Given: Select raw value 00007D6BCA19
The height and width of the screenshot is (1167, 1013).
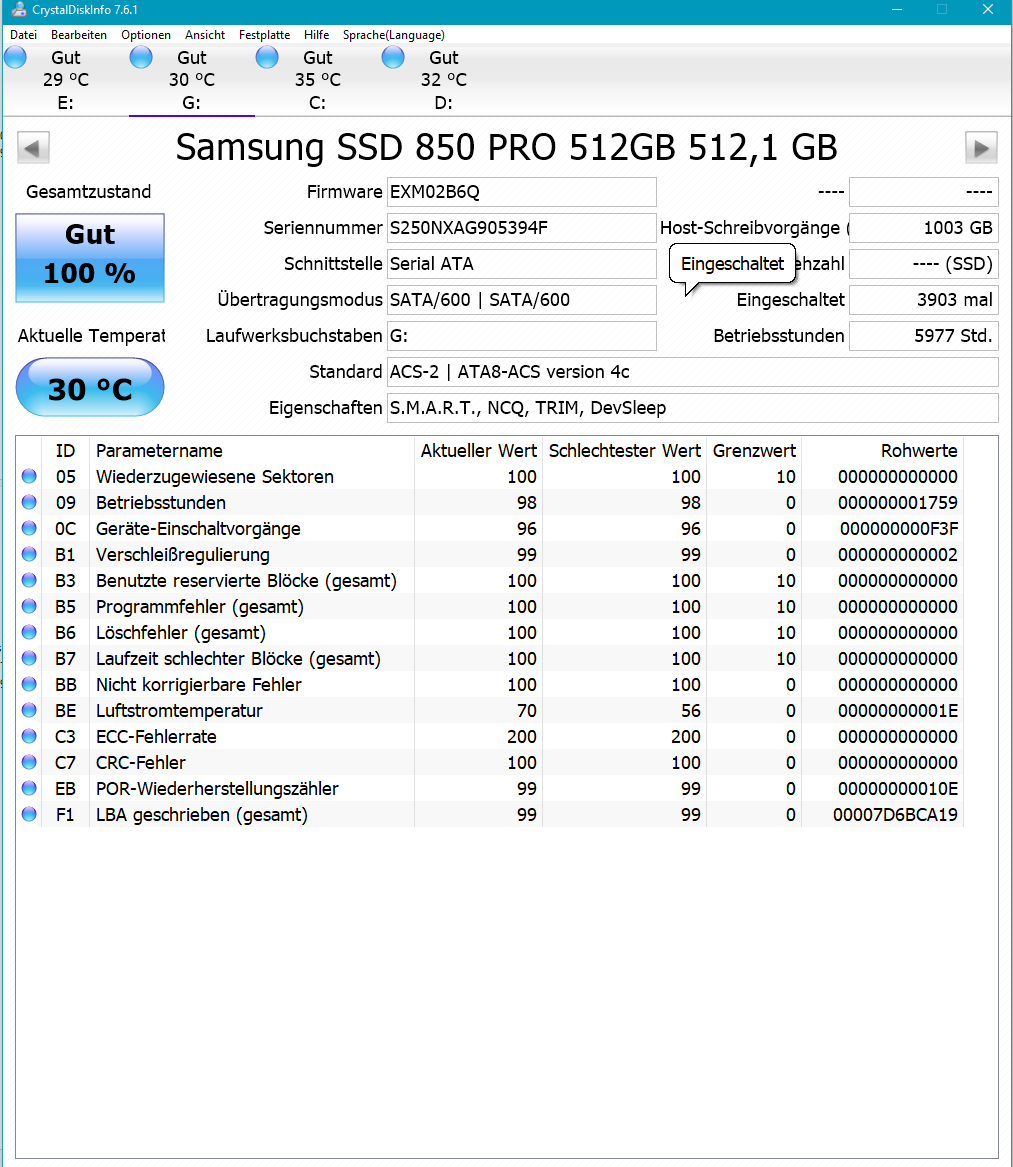Looking at the screenshot, I should 895,816.
